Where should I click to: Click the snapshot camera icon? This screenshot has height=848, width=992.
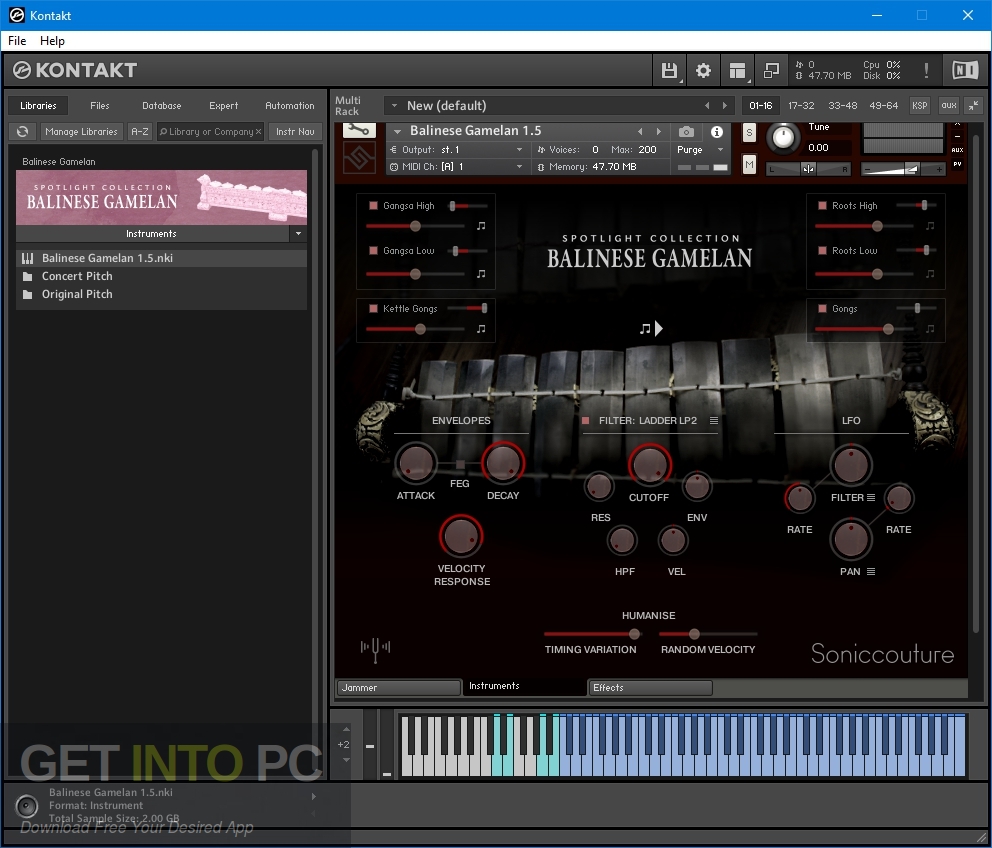686,132
